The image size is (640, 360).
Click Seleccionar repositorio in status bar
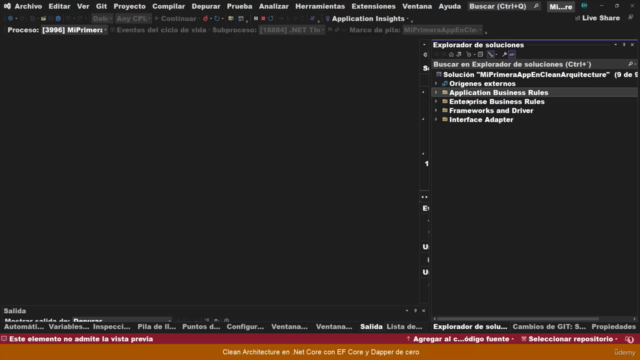[570, 339]
